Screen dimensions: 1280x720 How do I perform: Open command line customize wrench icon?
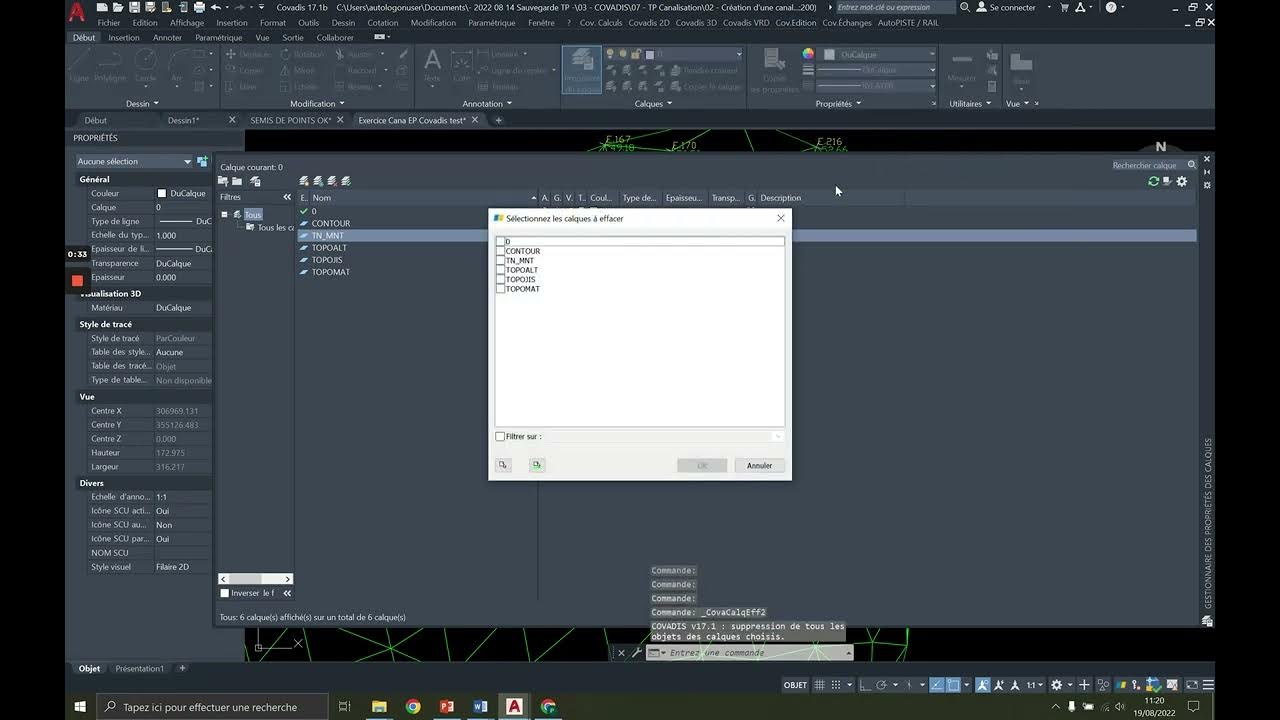click(636, 653)
